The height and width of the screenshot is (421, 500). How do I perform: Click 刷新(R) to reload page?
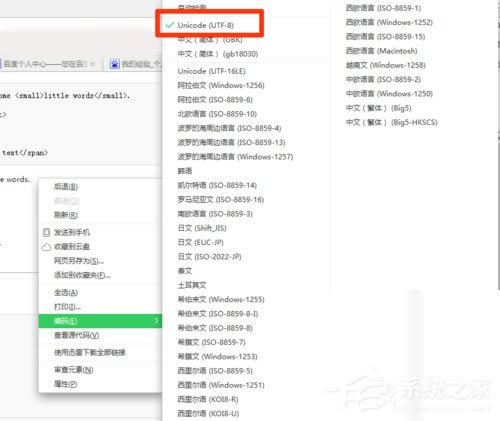point(66,215)
